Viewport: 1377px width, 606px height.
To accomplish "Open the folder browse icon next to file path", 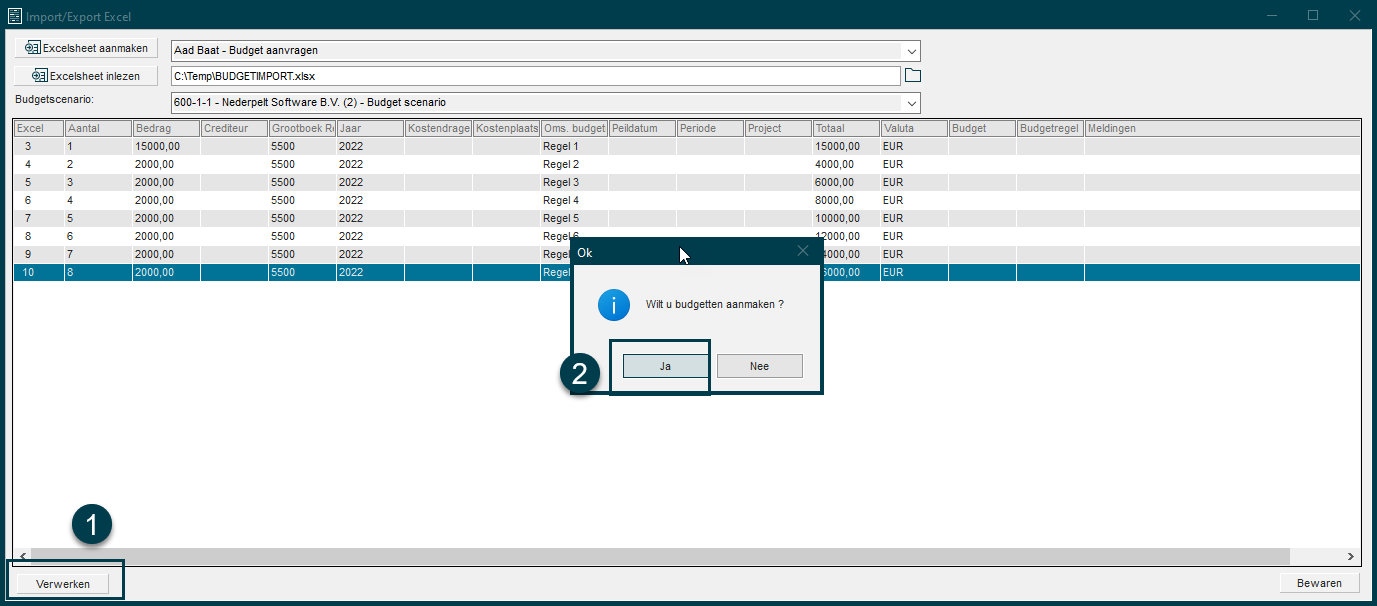I will [912, 75].
